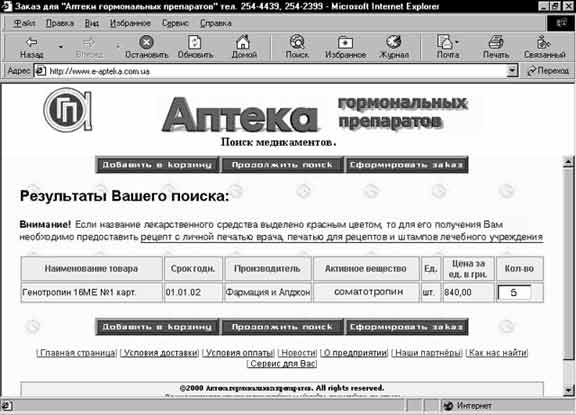Open Наши партнёры link
The width and height of the screenshot is (576, 415).
(x=428, y=353)
